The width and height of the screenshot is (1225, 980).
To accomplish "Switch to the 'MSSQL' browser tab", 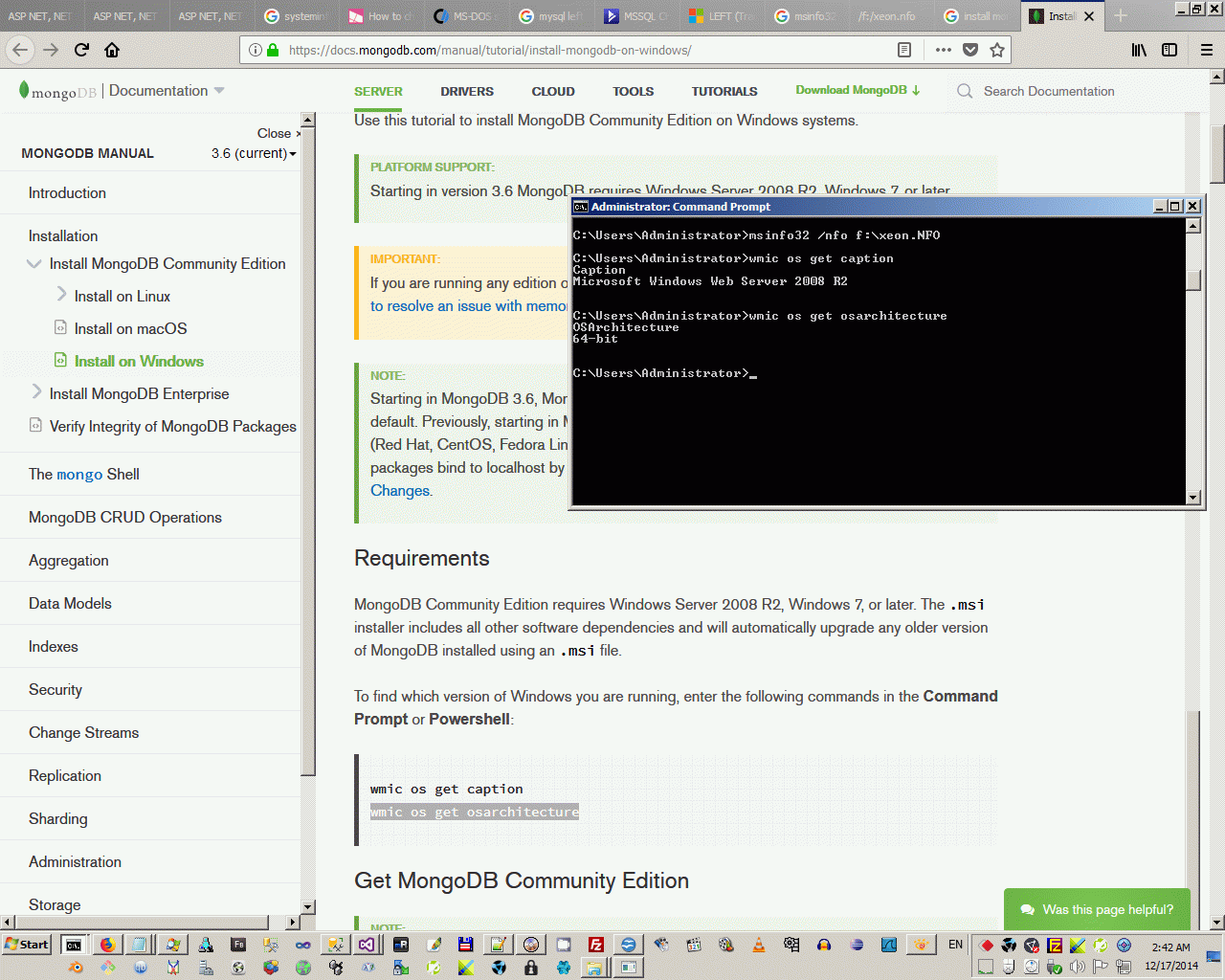I will [636, 16].
